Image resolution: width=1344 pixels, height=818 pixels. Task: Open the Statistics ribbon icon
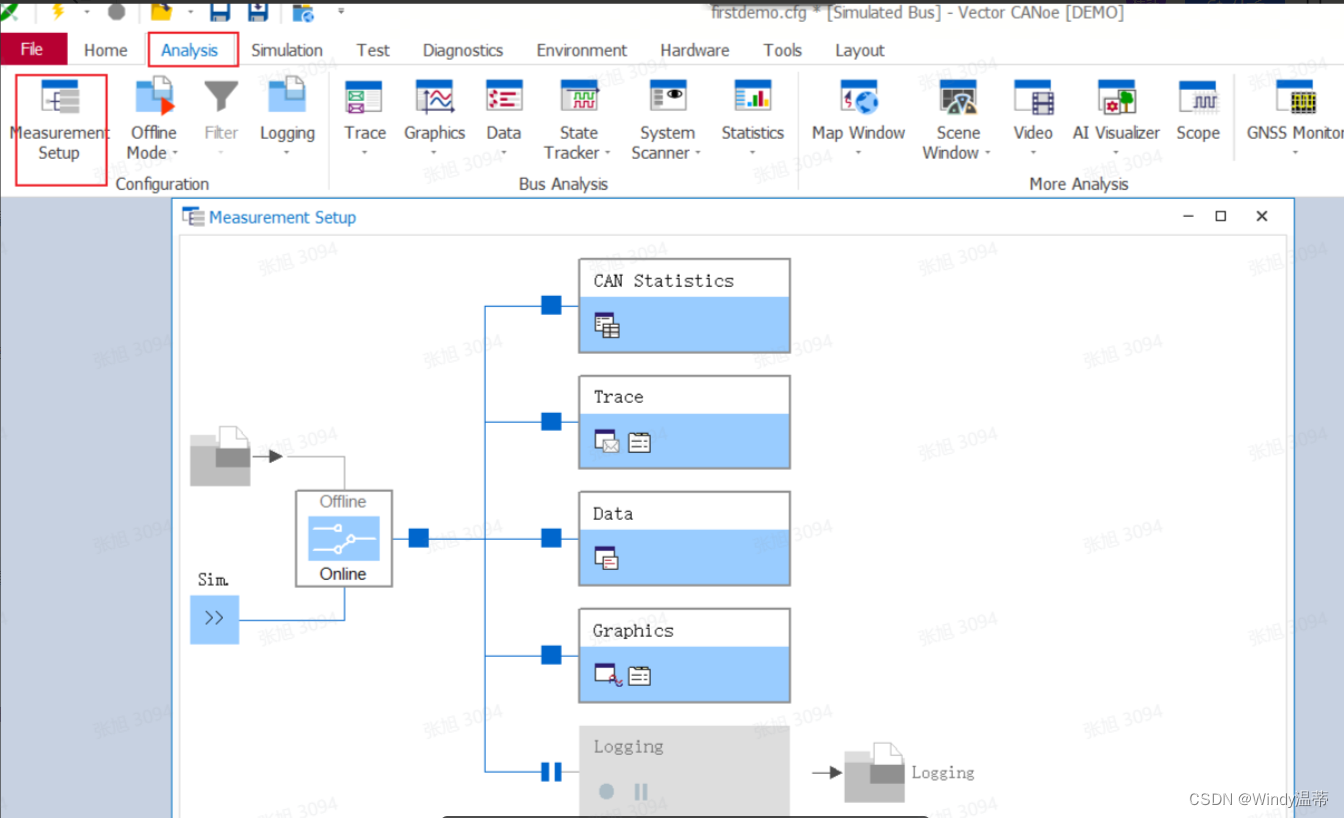point(753,97)
